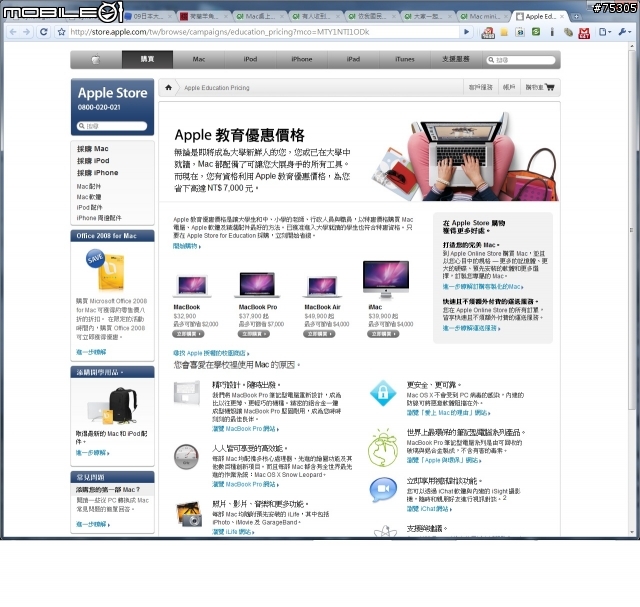Open a new browser tab
Viewport: 640px width, 607px height.
[576, 16]
